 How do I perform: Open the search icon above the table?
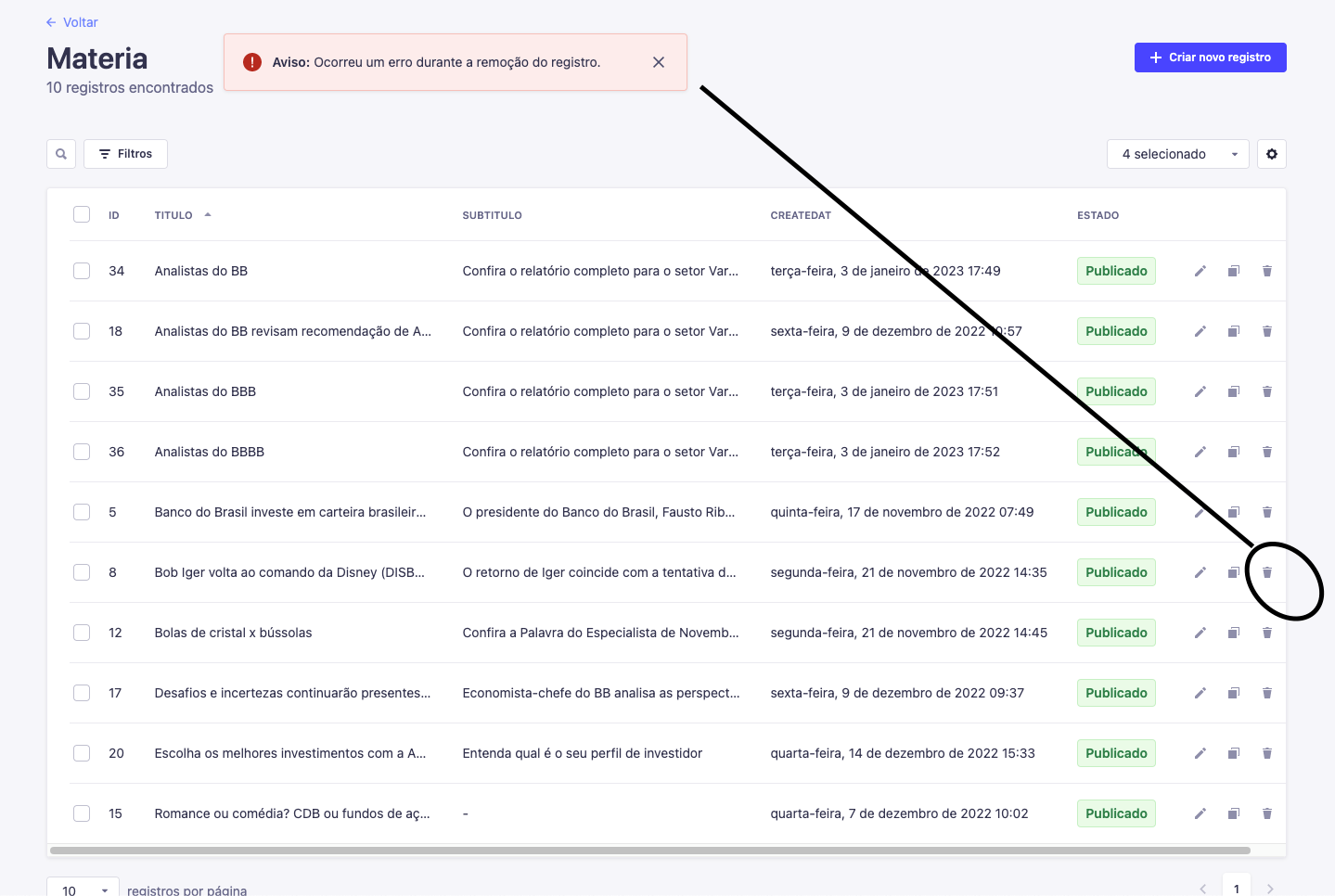[x=60, y=153]
